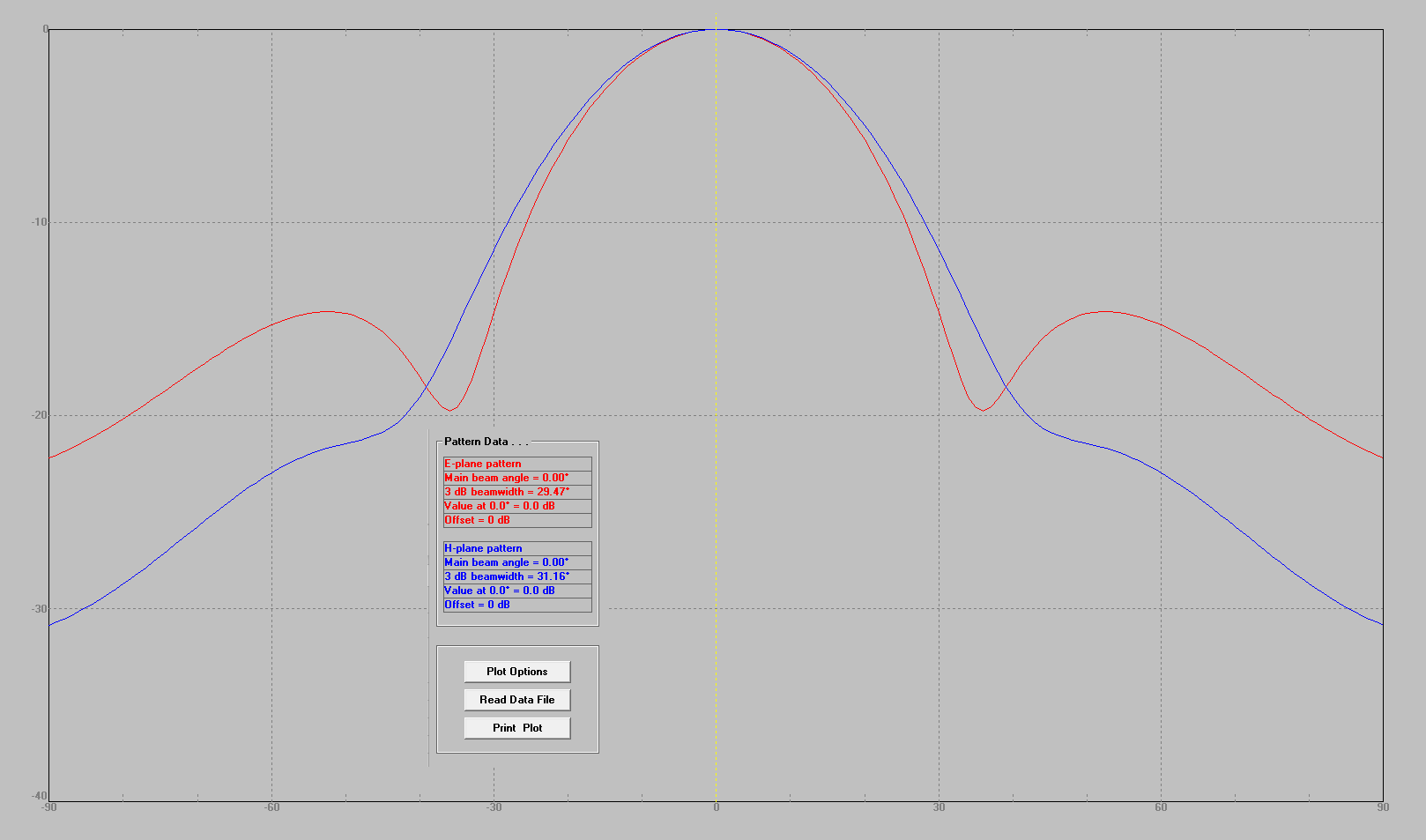Viewport: 1426px width, 840px height.
Task: Click the 90 axis label
Action: coord(1382,806)
